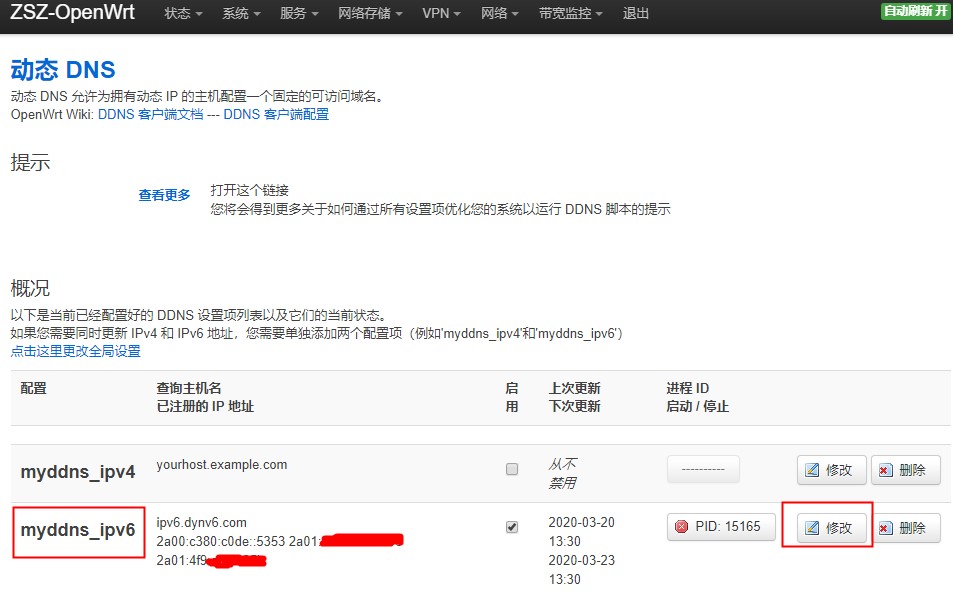953x593 pixels.
Task: Click edit pencil icon in myddns_ipv6 row
Action: pos(812,528)
